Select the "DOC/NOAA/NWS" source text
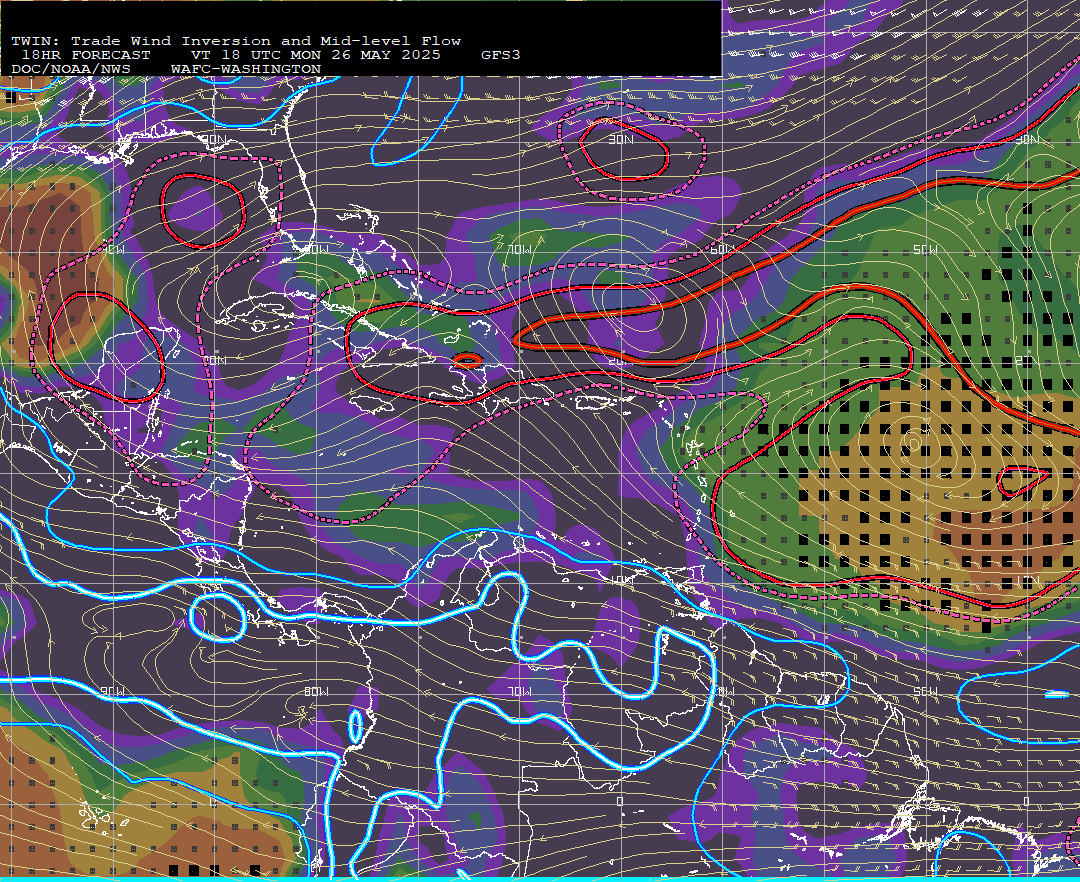Image resolution: width=1080 pixels, height=882 pixels. [x=71, y=70]
